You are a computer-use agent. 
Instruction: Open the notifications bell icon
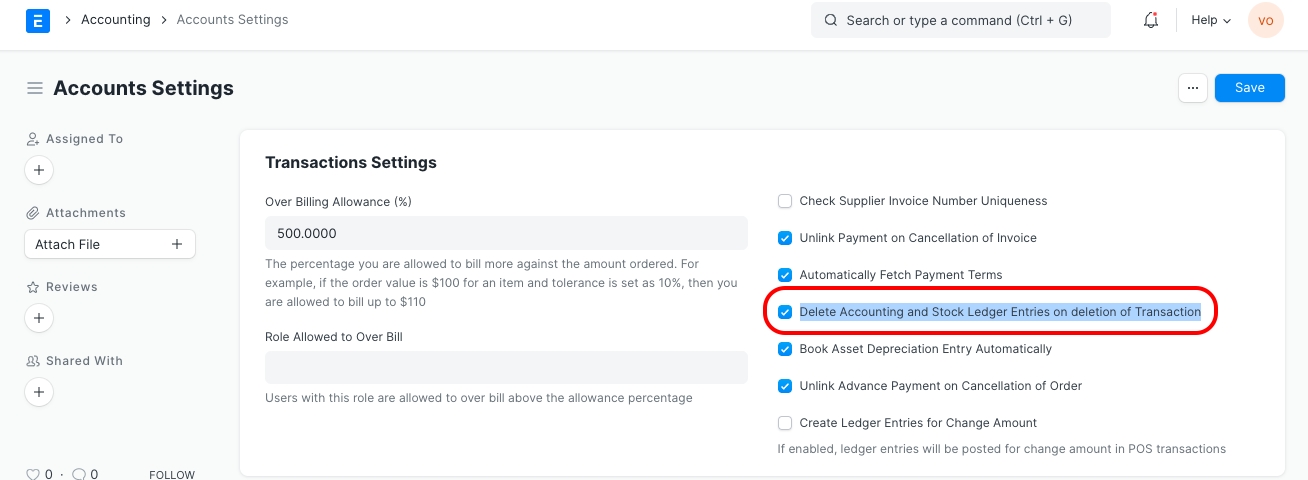click(1151, 20)
